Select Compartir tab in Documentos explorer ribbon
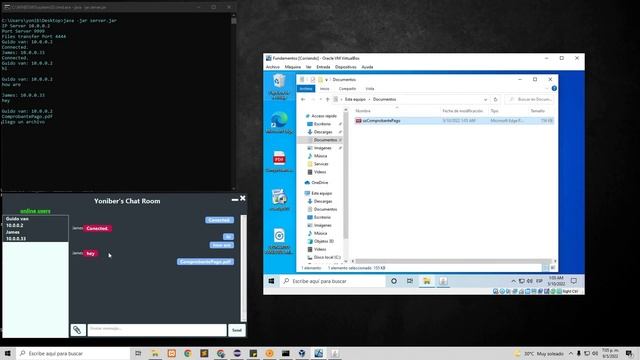Viewport: 640px width, 360px height. tap(347, 89)
